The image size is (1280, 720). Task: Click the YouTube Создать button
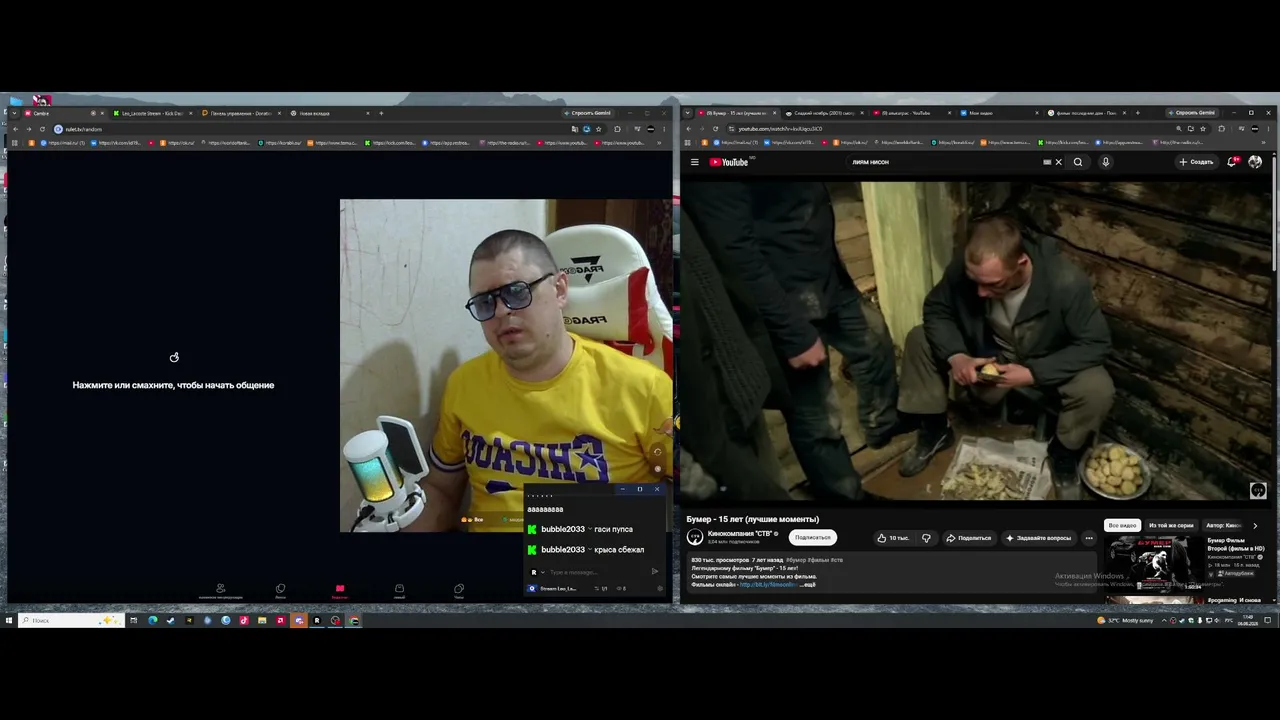tap(1196, 162)
